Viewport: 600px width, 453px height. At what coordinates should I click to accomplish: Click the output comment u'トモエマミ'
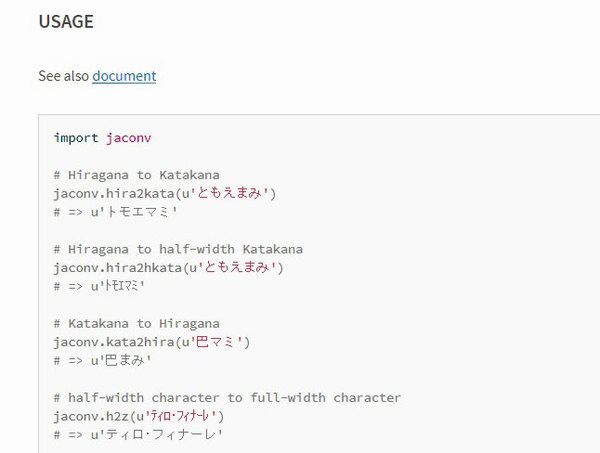coord(115,212)
